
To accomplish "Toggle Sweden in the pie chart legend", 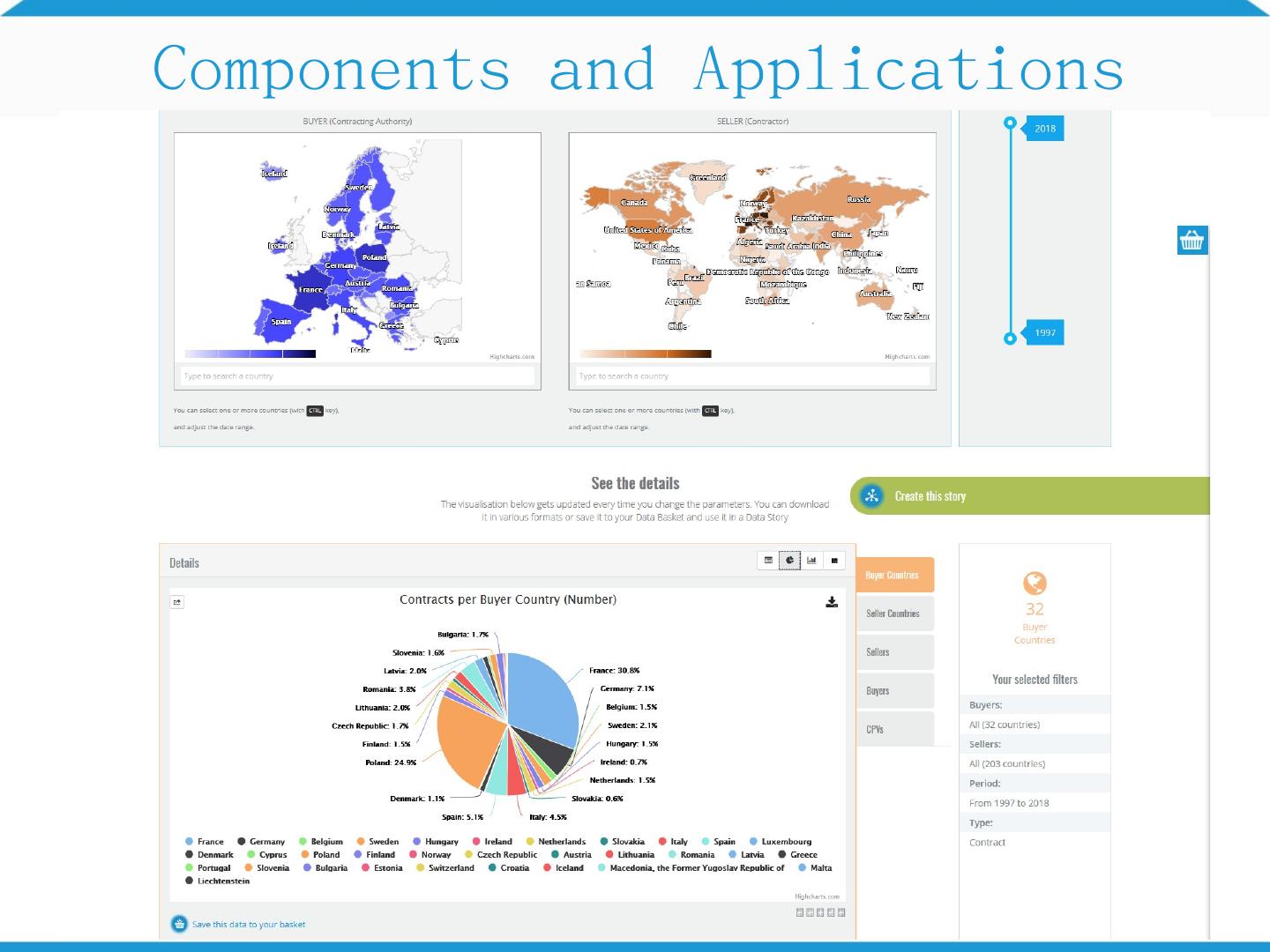I will (378, 842).
